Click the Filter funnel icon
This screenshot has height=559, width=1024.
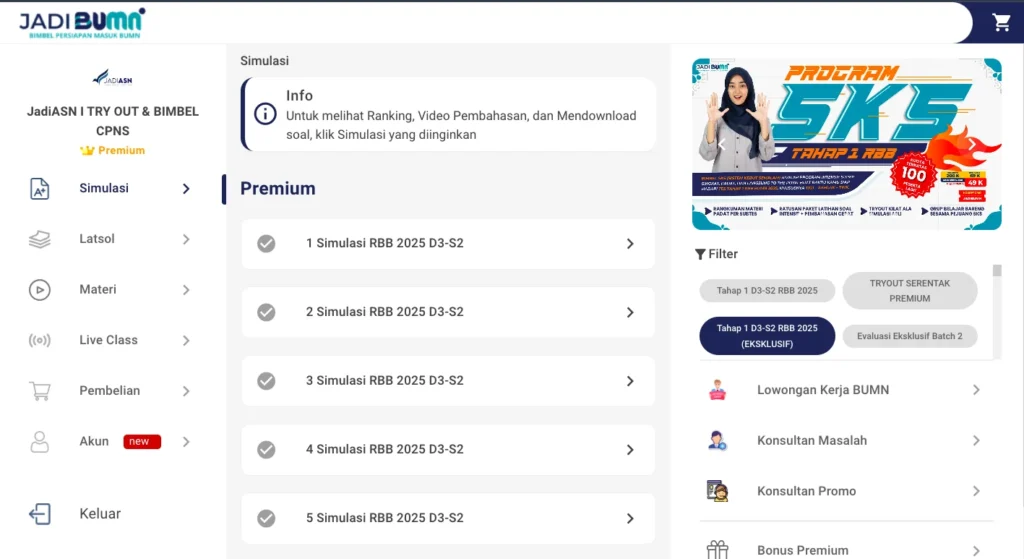tap(700, 254)
